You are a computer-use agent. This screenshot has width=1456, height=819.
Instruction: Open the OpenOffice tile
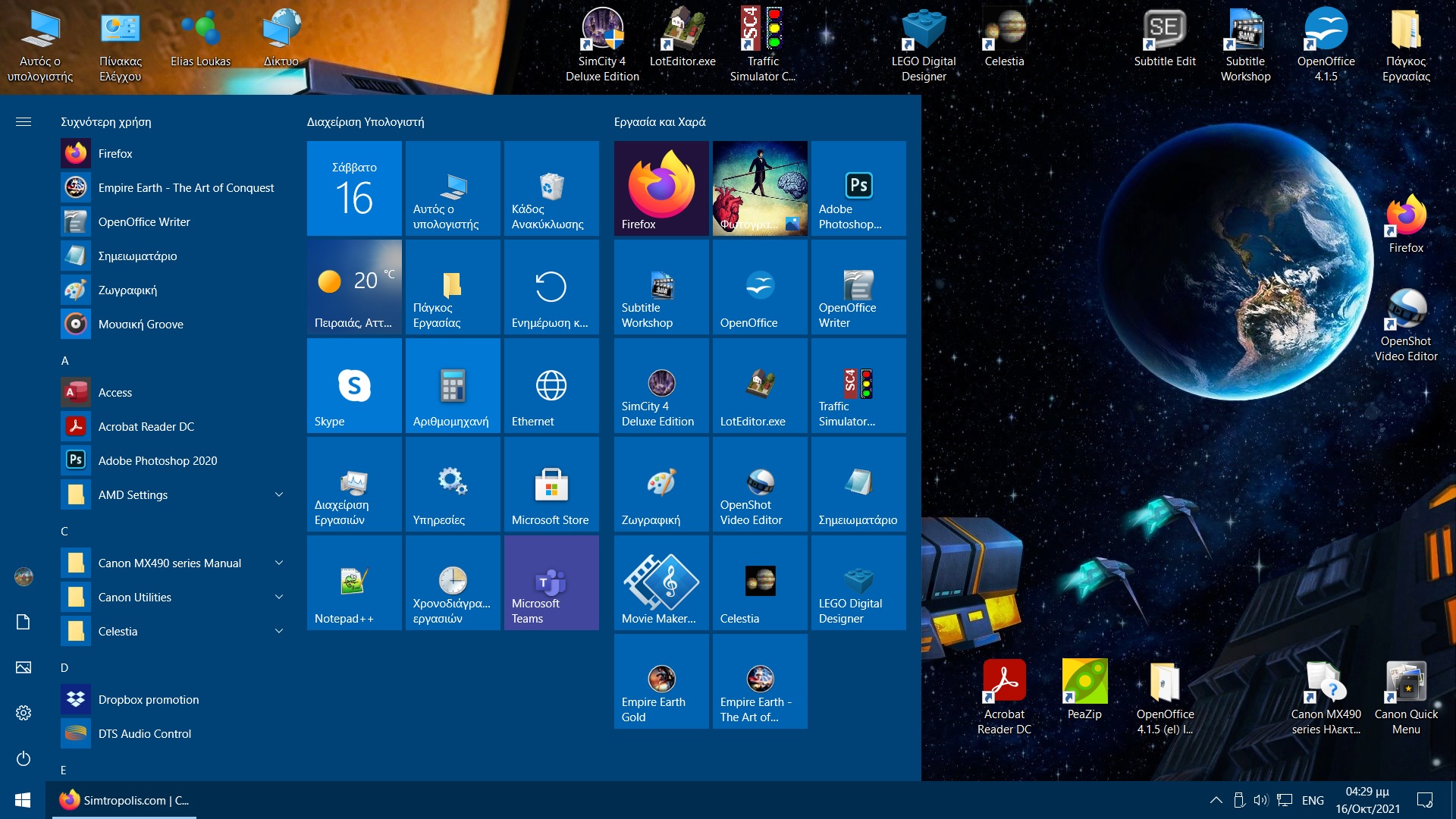pos(760,287)
